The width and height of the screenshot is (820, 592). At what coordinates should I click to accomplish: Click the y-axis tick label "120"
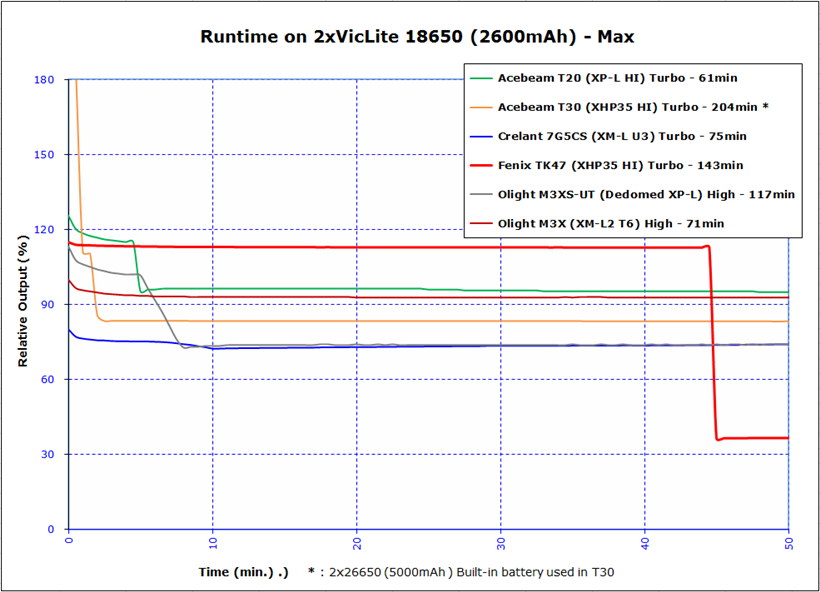coord(44,230)
